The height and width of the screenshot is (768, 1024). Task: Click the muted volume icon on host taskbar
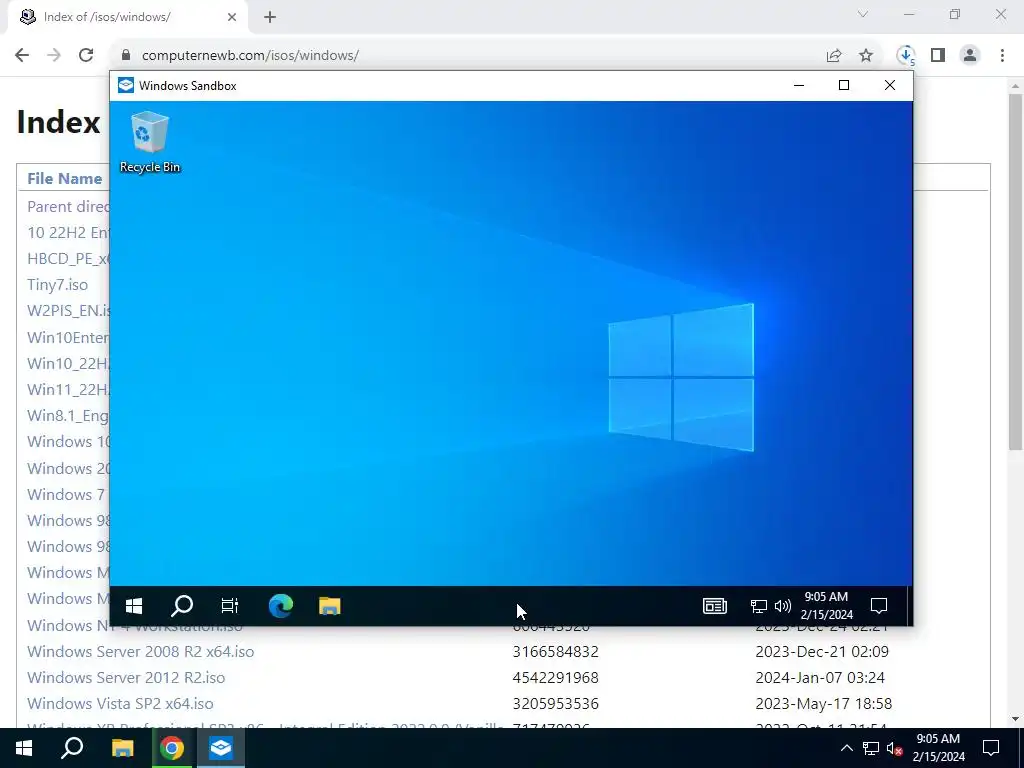click(895, 748)
